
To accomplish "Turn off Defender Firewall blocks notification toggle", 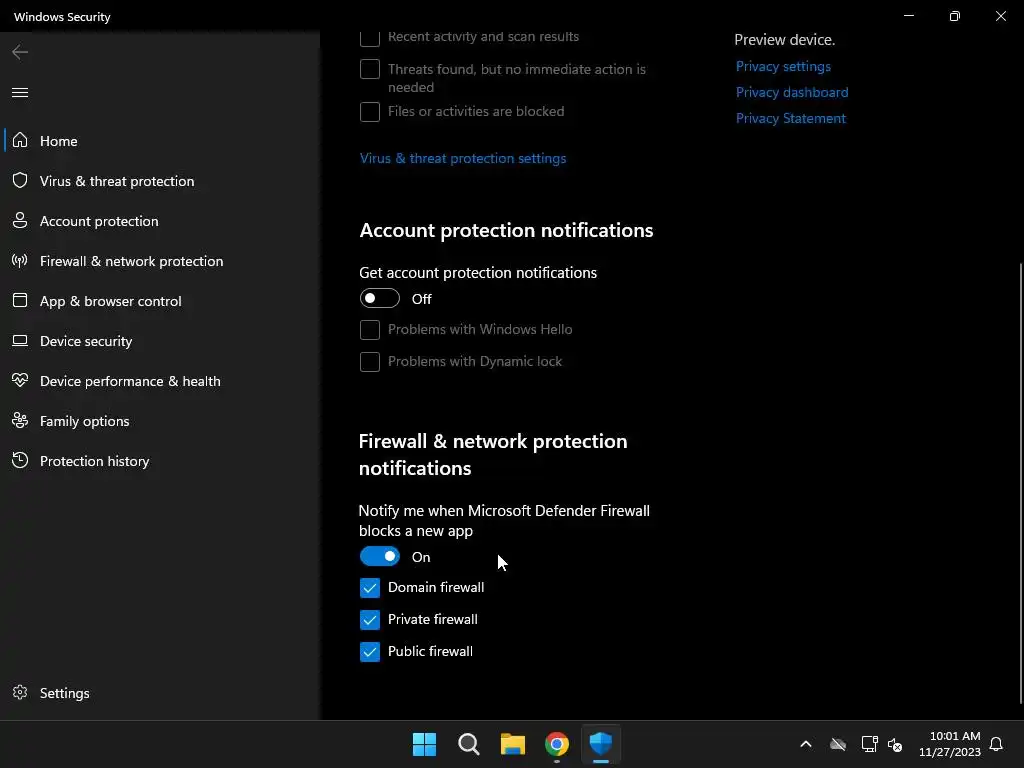I will pyautogui.click(x=379, y=556).
